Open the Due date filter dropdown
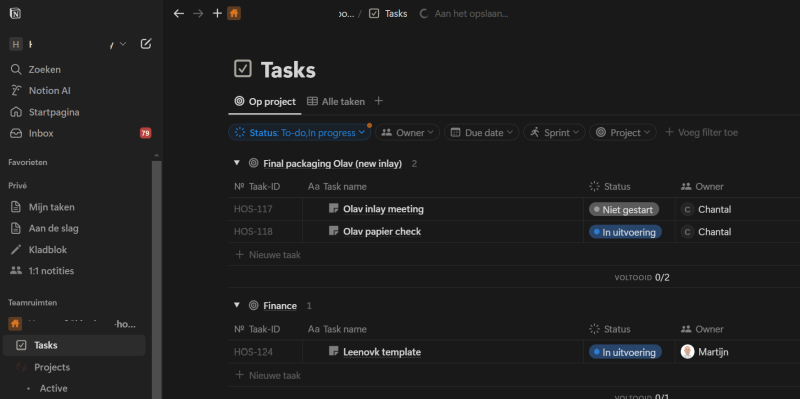Screen dimensions: 800x399 coord(482,133)
